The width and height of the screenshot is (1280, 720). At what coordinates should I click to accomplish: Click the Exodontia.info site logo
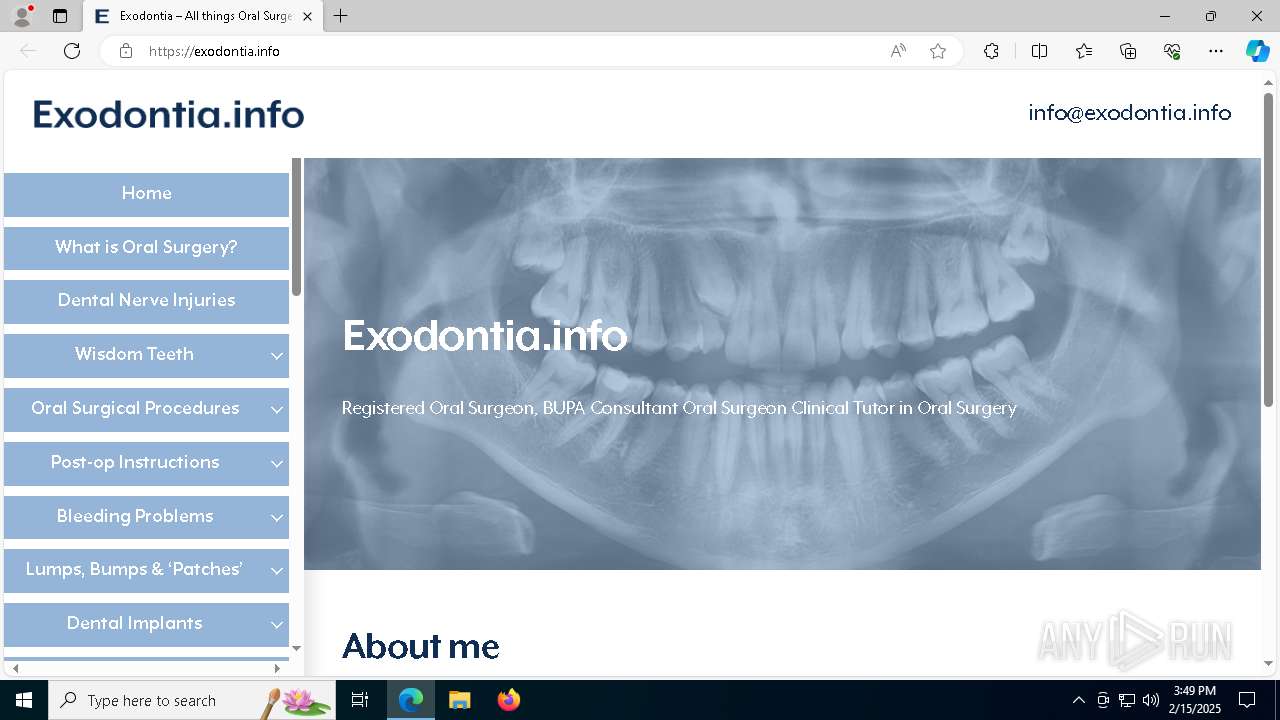pos(168,115)
